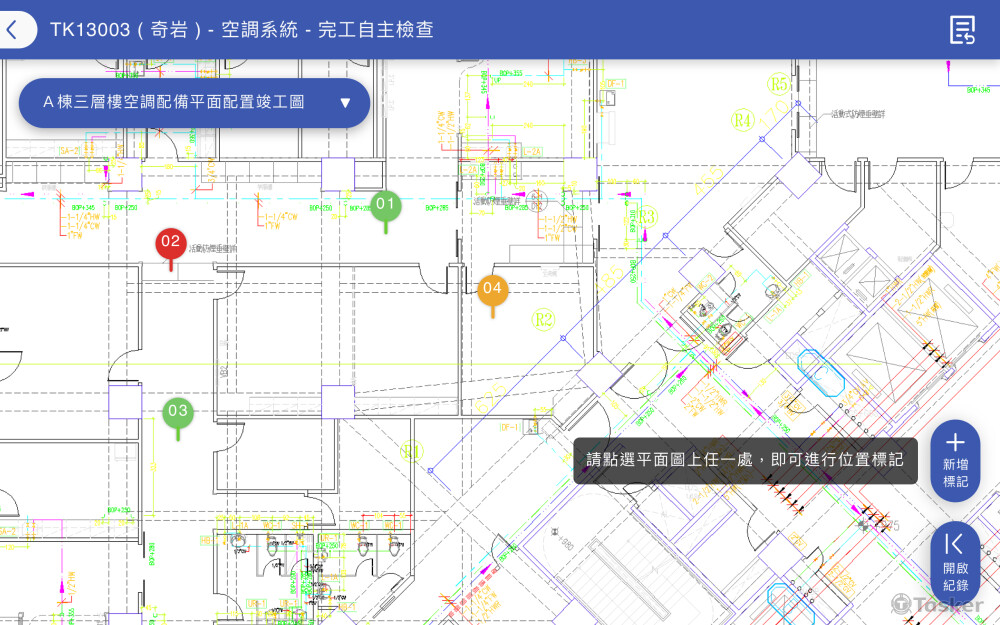The width and height of the screenshot is (1000, 625).
Task: Select red location marker 02
Action: pyautogui.click(x=170, y=243)
